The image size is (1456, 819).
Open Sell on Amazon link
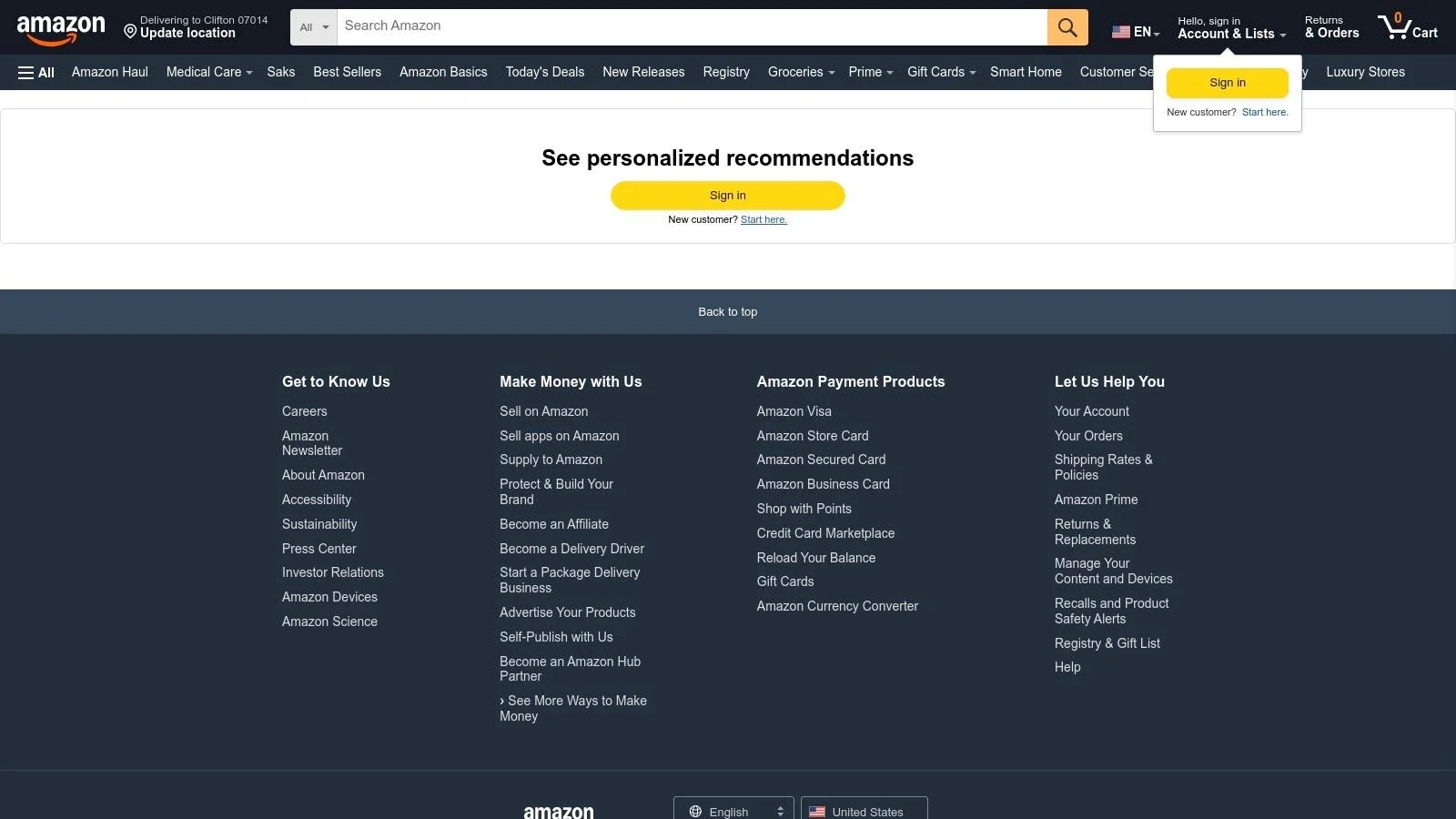(544, 411)
